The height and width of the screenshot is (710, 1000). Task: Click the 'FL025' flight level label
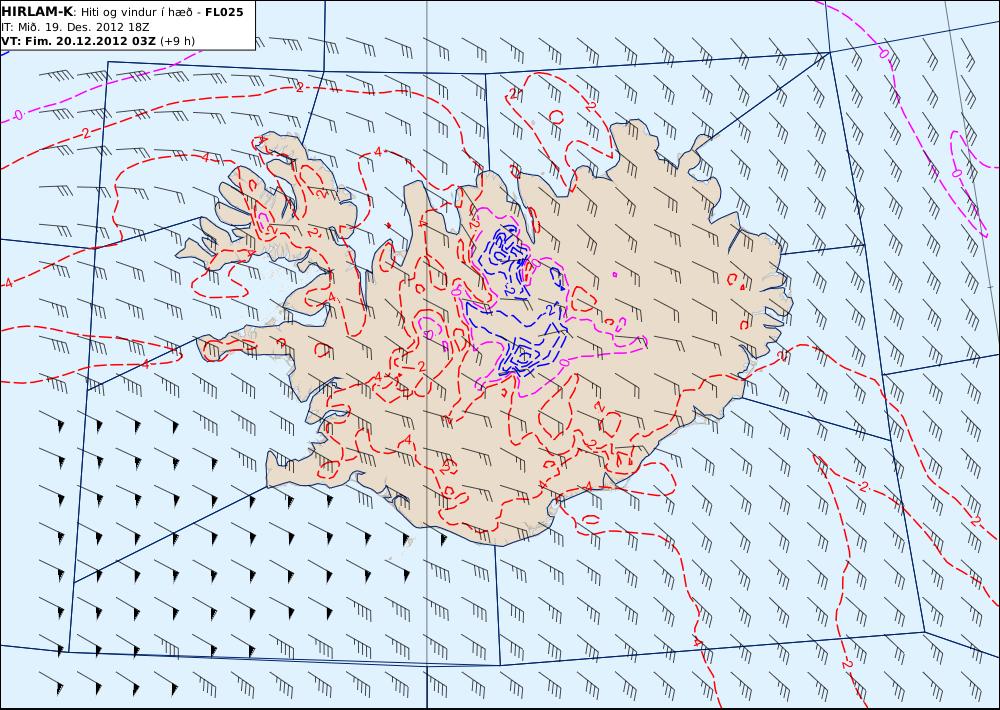click(224, 12)
